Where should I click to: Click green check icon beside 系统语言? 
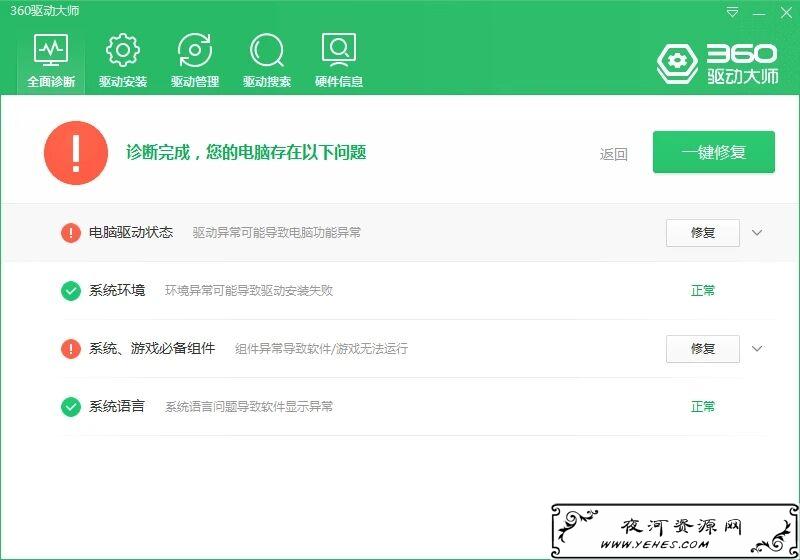[x=70, y=407]
